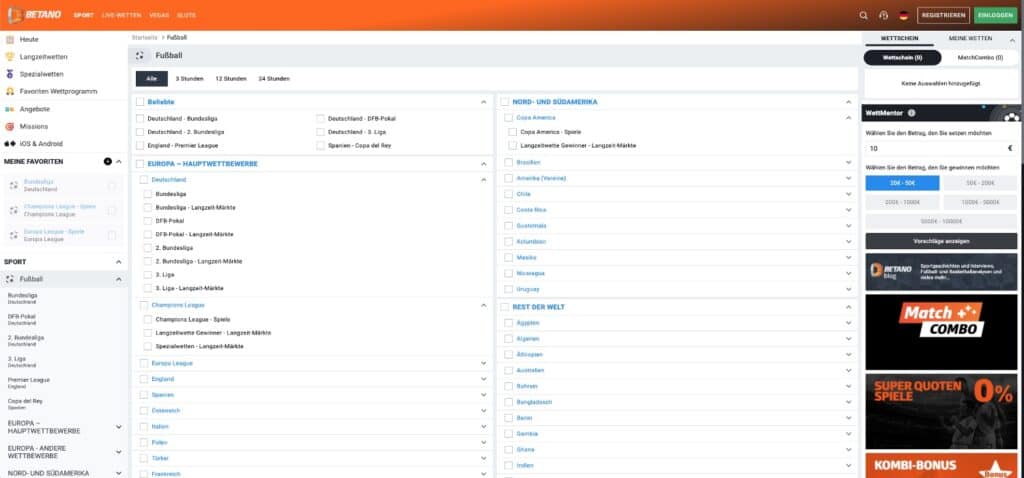This screenshot has height=478, width=1024.
Task: Click the football icon in Fußball page header
Action: point(140,56)
